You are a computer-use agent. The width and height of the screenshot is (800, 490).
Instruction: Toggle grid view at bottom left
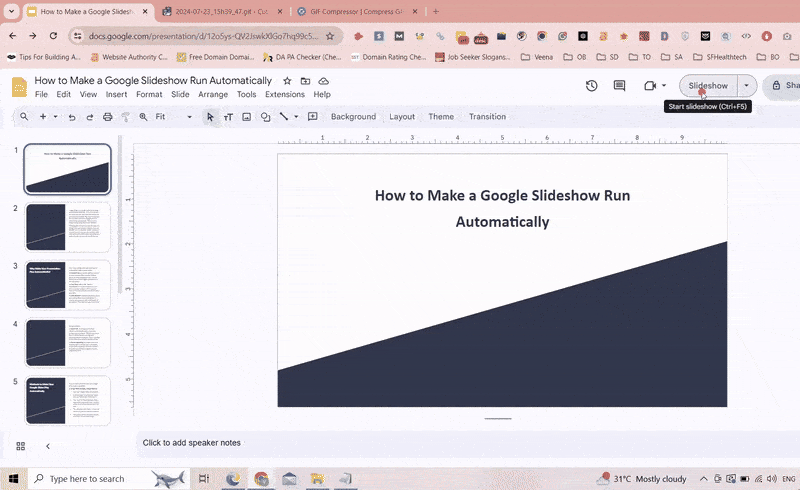point(20,446)
